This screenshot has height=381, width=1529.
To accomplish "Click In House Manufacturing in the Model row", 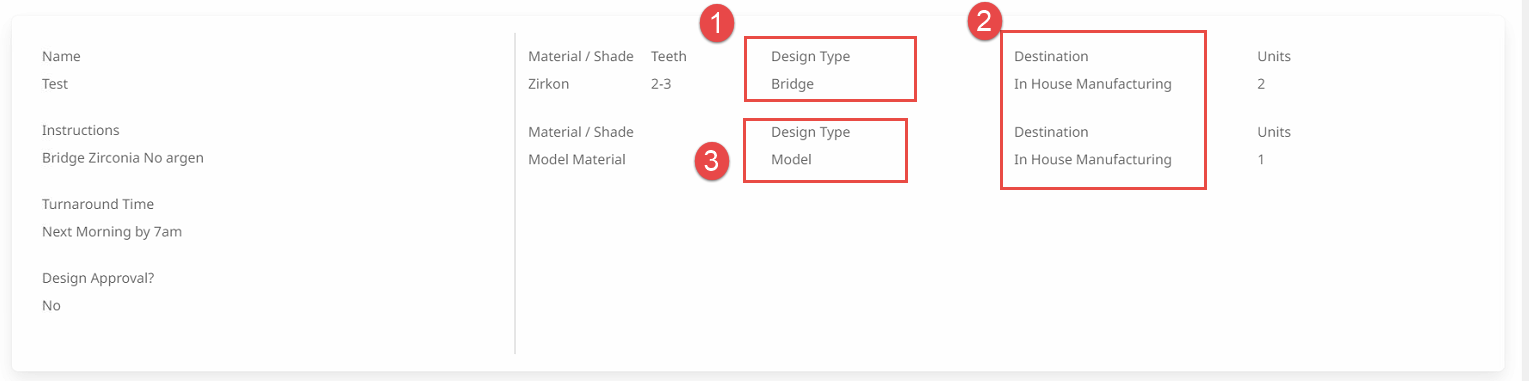I will click(1093, 159).
